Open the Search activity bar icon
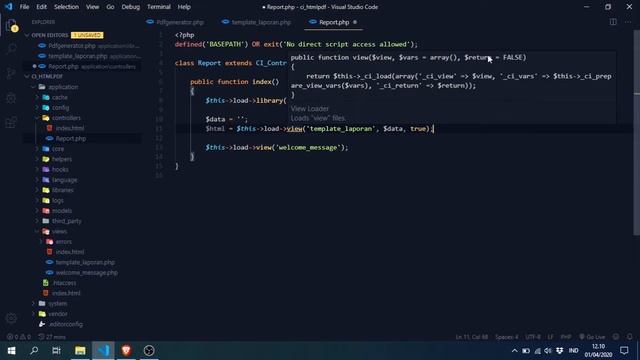Viewport: 640px width, 360px height. coord(11,49)
